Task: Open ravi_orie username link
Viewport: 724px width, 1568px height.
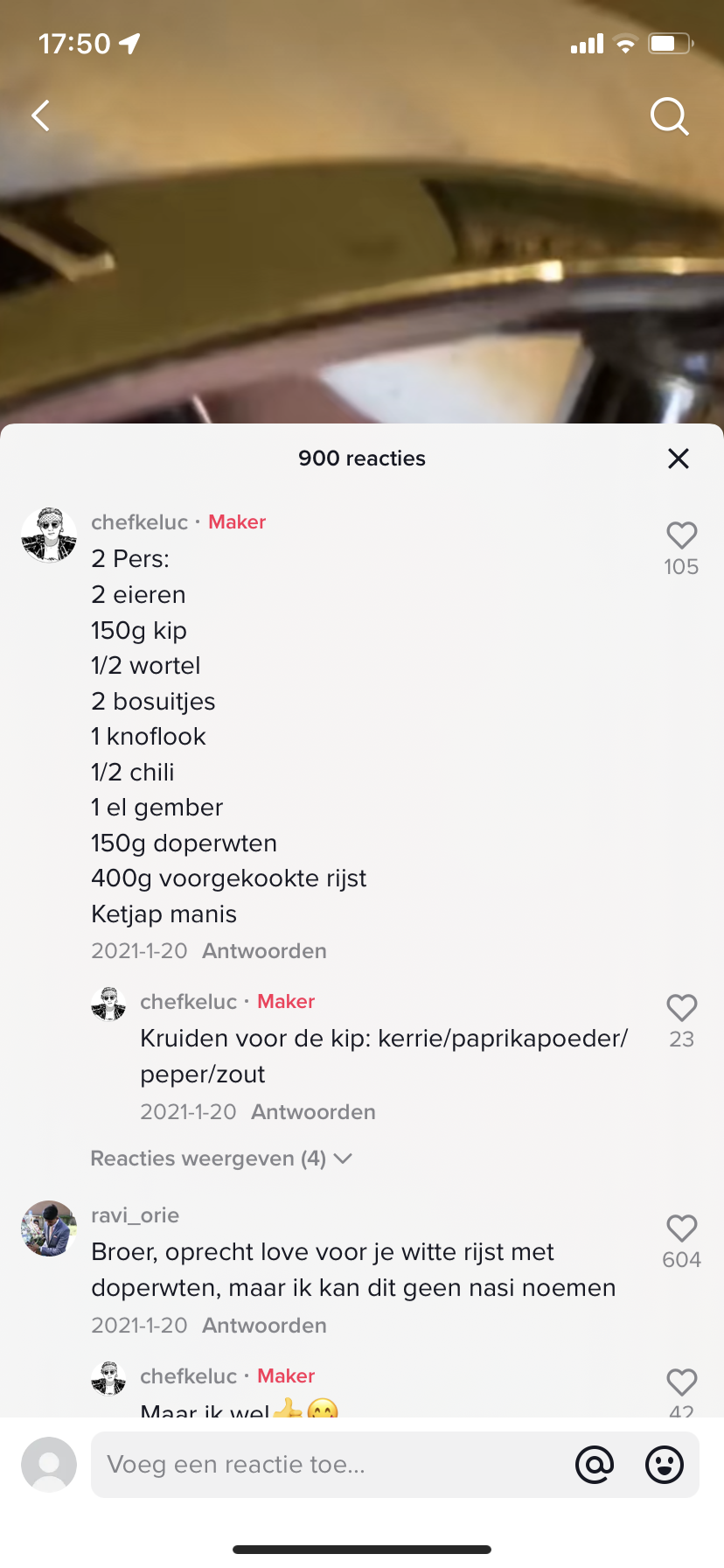Action: pyautogui.click(x=136, y=1215)
